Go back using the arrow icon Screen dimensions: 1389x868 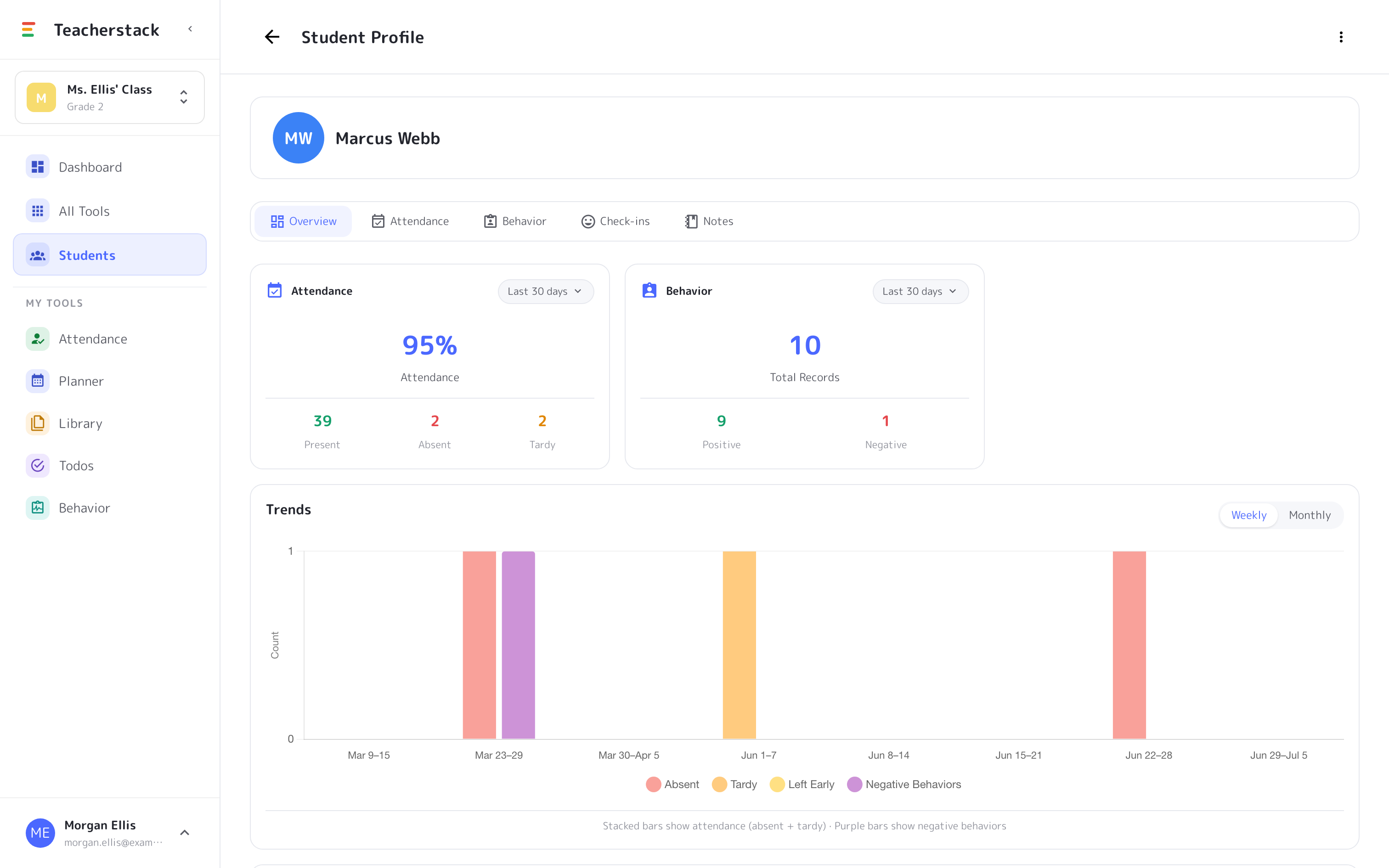click(x=272, y=37)
